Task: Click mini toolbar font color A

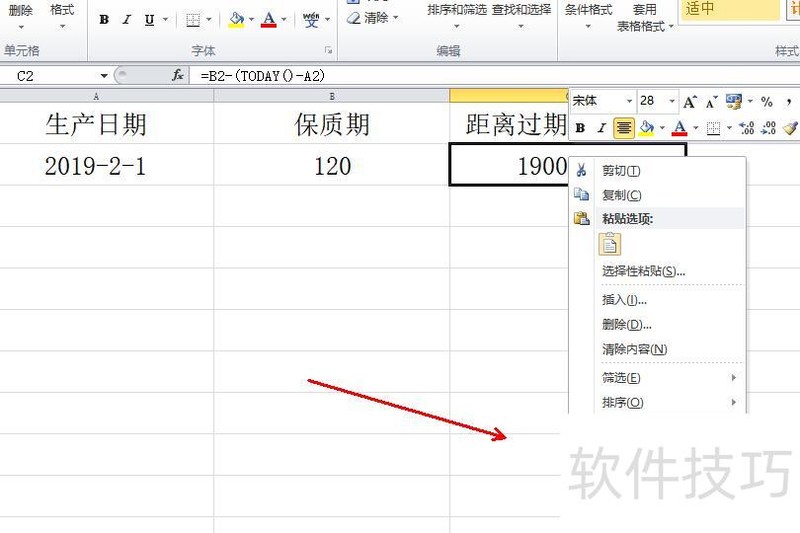Action: coord(680,128)
